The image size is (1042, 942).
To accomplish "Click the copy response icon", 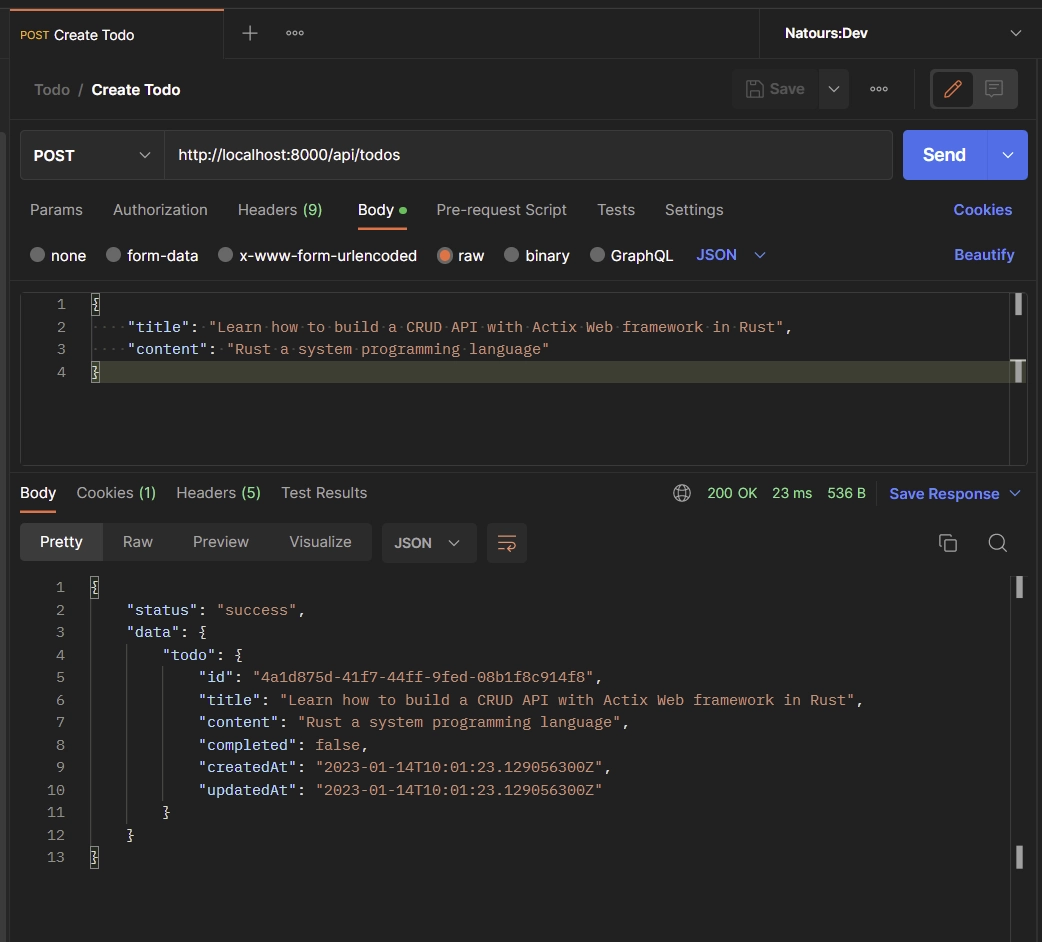I will pos(948,543).
